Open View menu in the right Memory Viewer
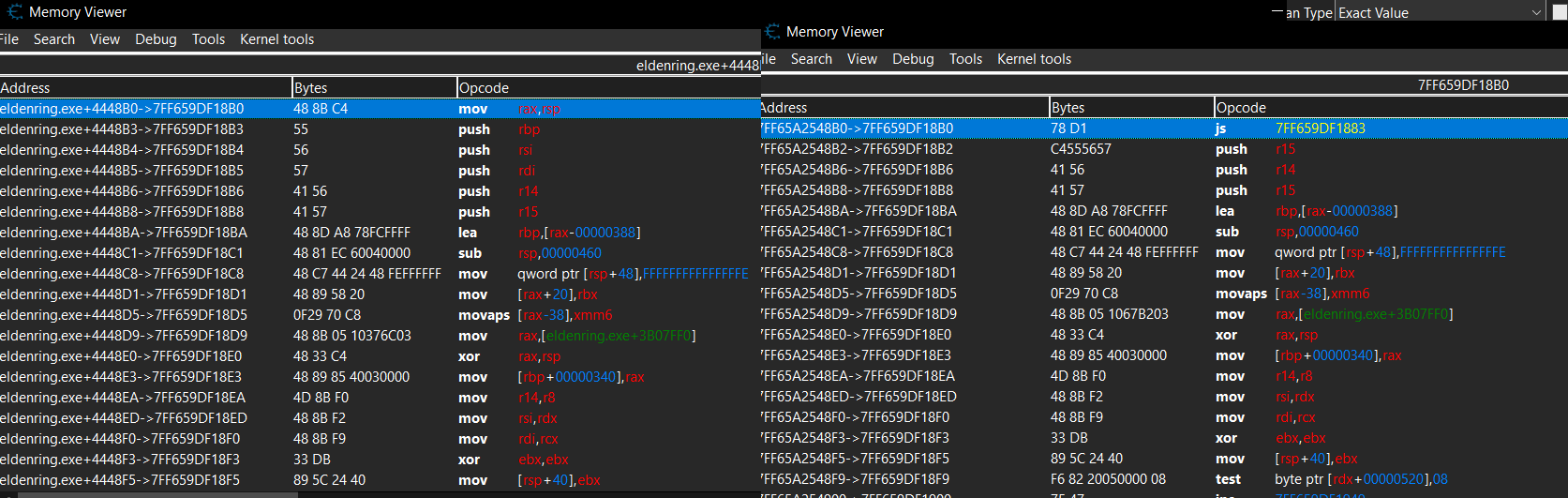 click(x=861, y=59)
